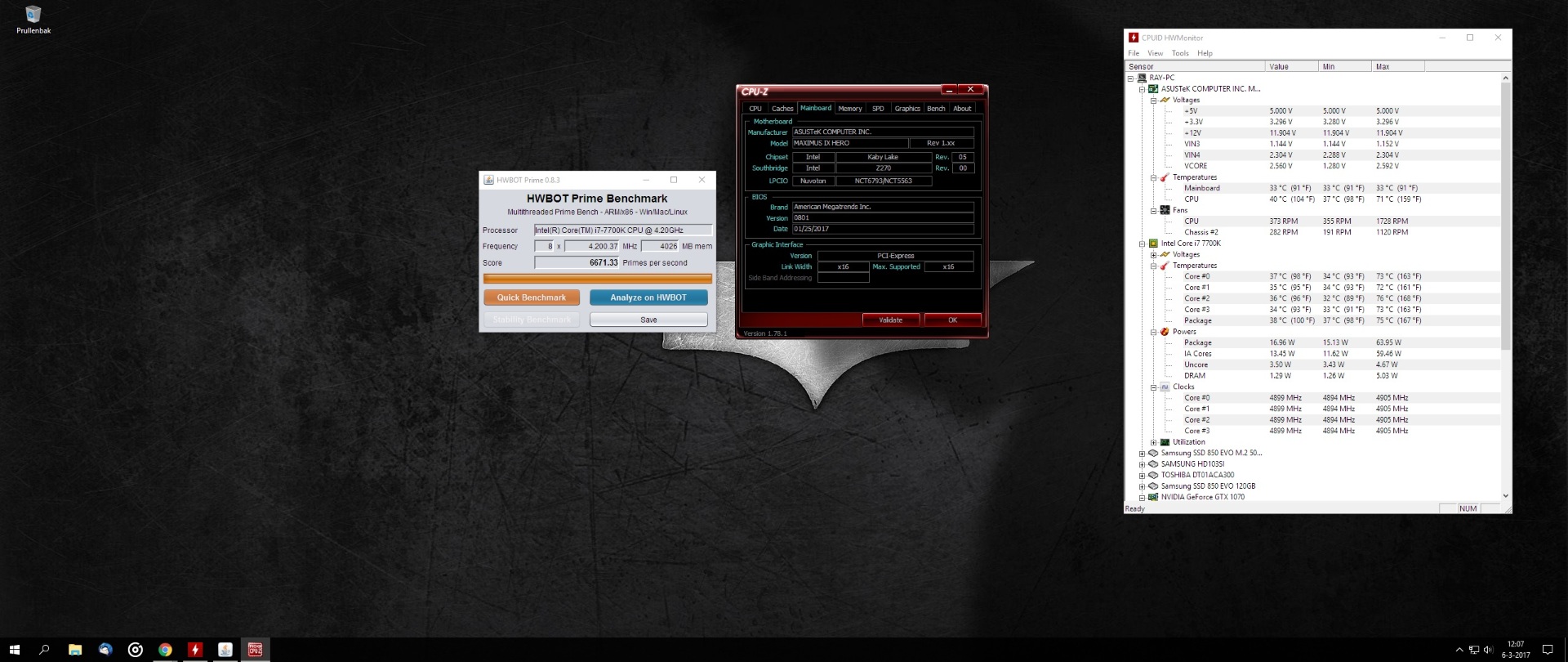The image size is (1568, 662).
Task: Click the orange benchmark progress bar
Action: pos(598,279)
